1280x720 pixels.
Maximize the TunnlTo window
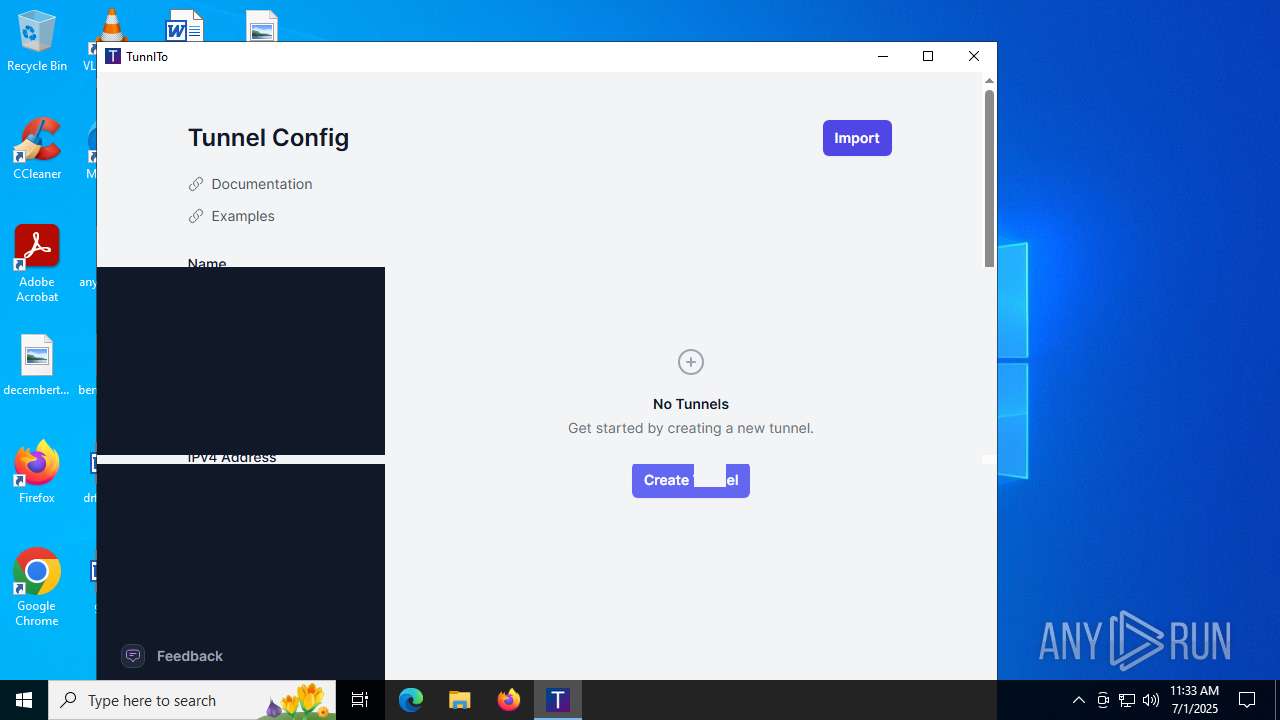click(928, 57)
